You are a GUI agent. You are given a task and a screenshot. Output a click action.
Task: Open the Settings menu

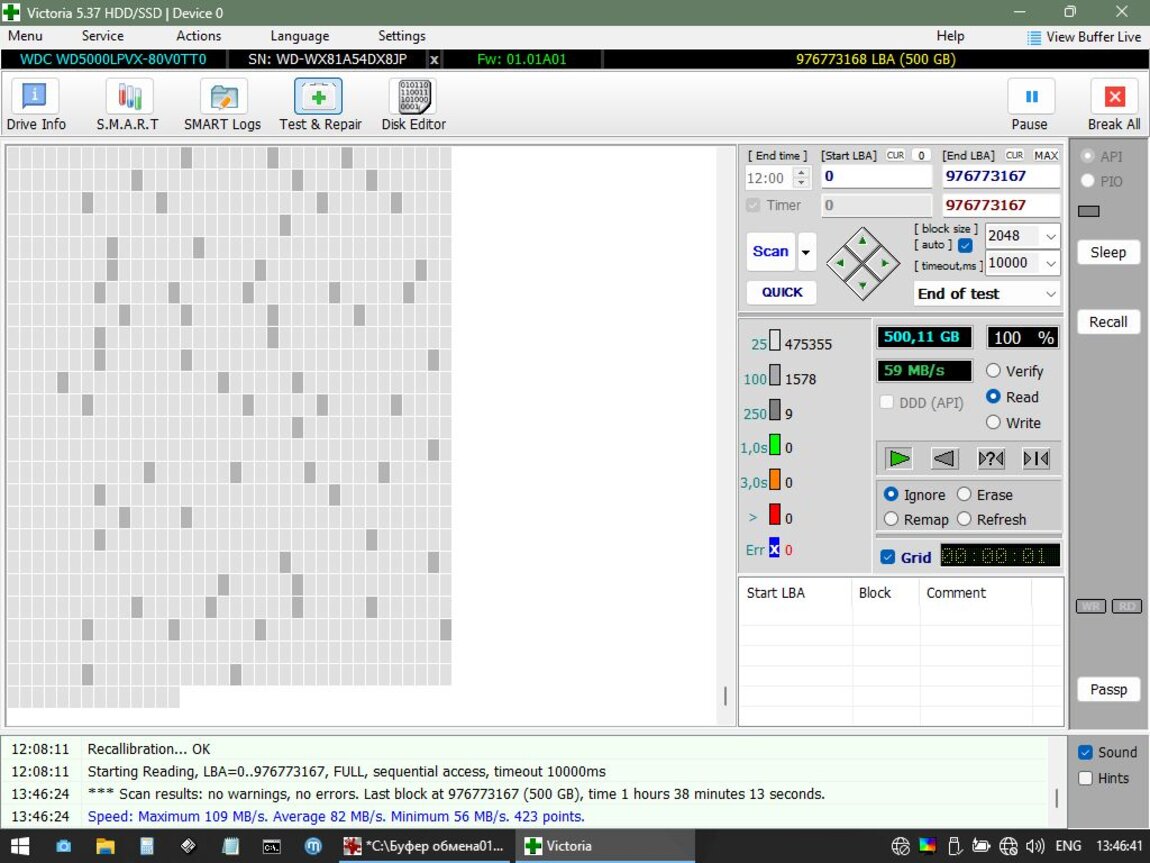tap(401, 36)
